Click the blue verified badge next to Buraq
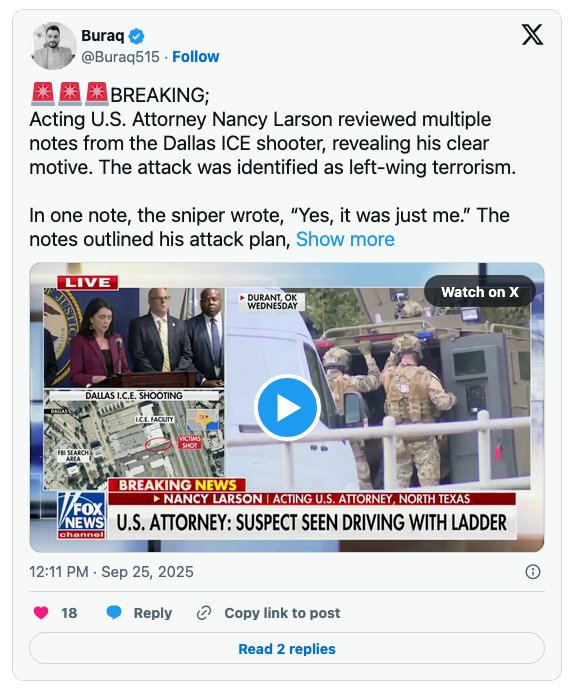 point(136,36)
